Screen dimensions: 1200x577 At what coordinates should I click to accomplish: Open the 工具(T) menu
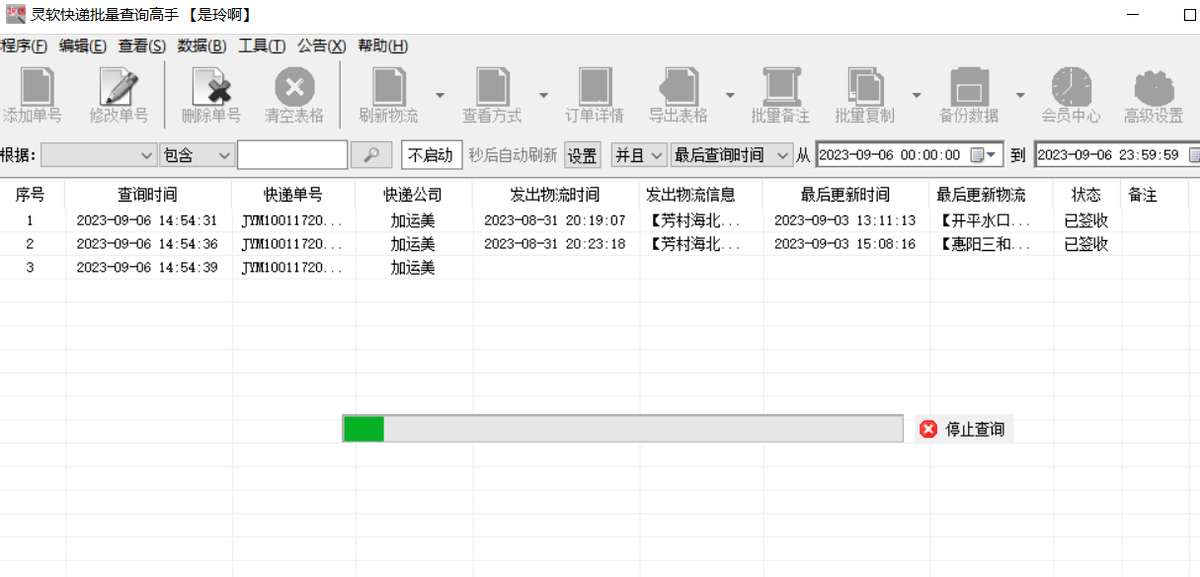point(262,46)
